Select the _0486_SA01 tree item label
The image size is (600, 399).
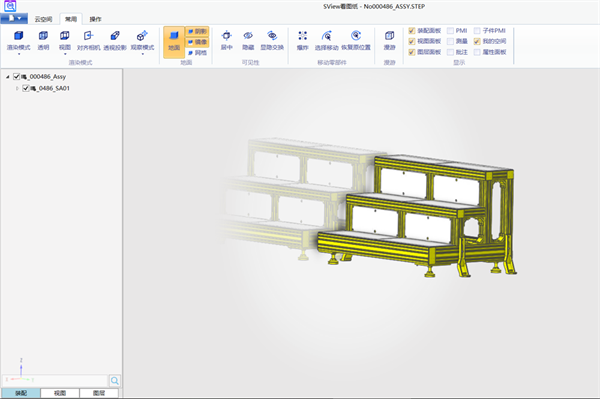tap(54, 88)
